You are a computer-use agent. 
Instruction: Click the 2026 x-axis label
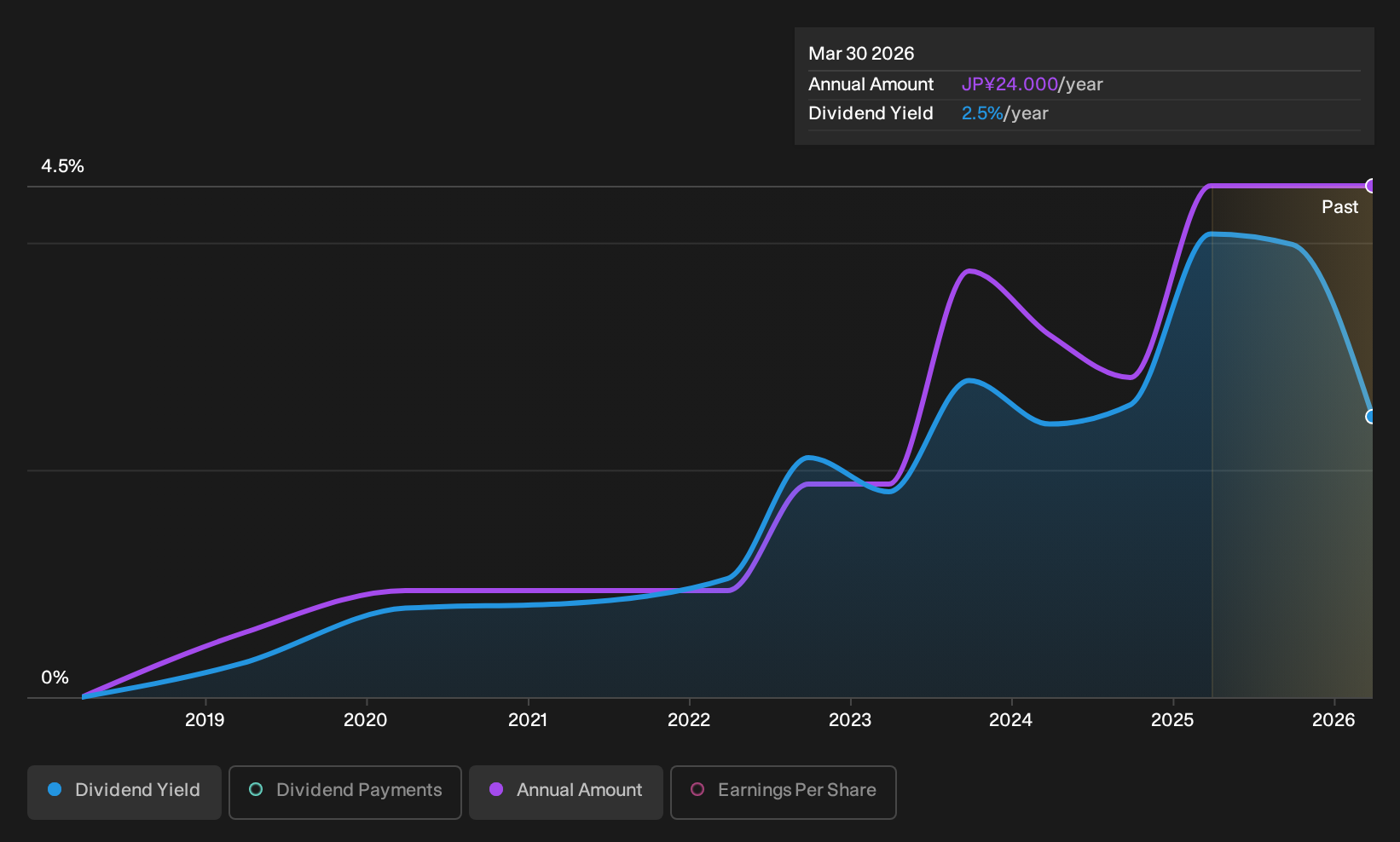tap(1333, 720)
